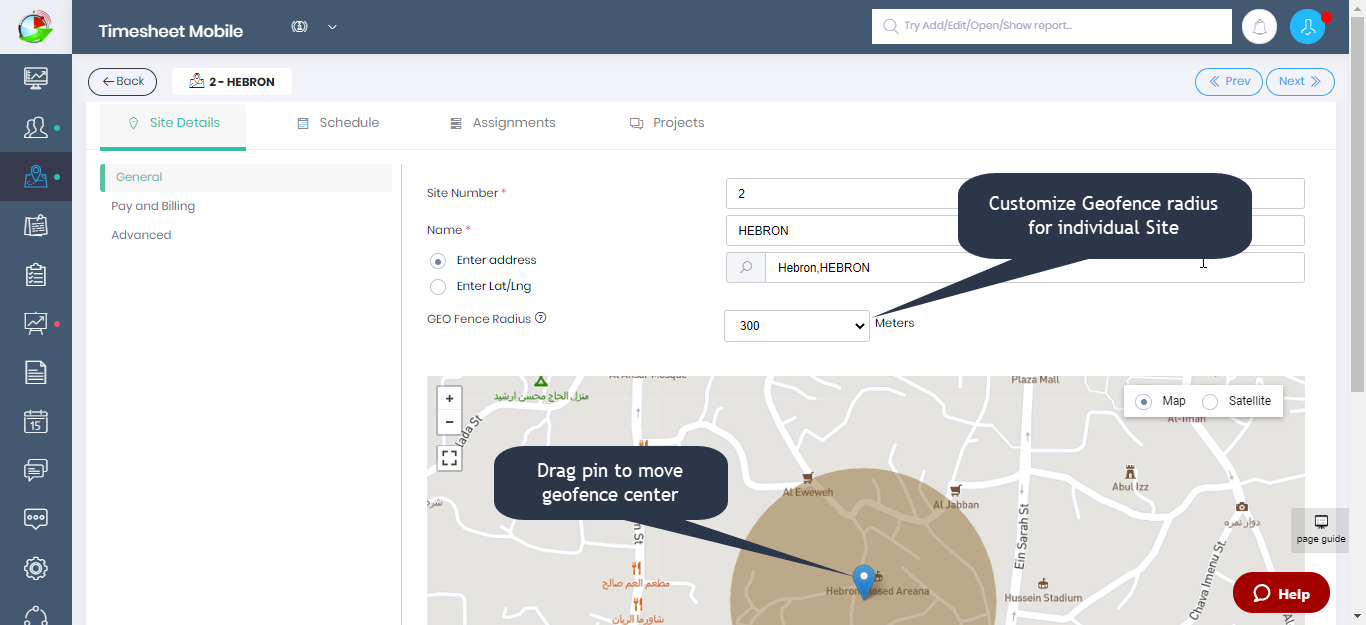Image resolution: width=1366 pixels, height=625 pixels.
Task: Click the Abul Izz landmark marker
Action: (x=1130, y=472)
